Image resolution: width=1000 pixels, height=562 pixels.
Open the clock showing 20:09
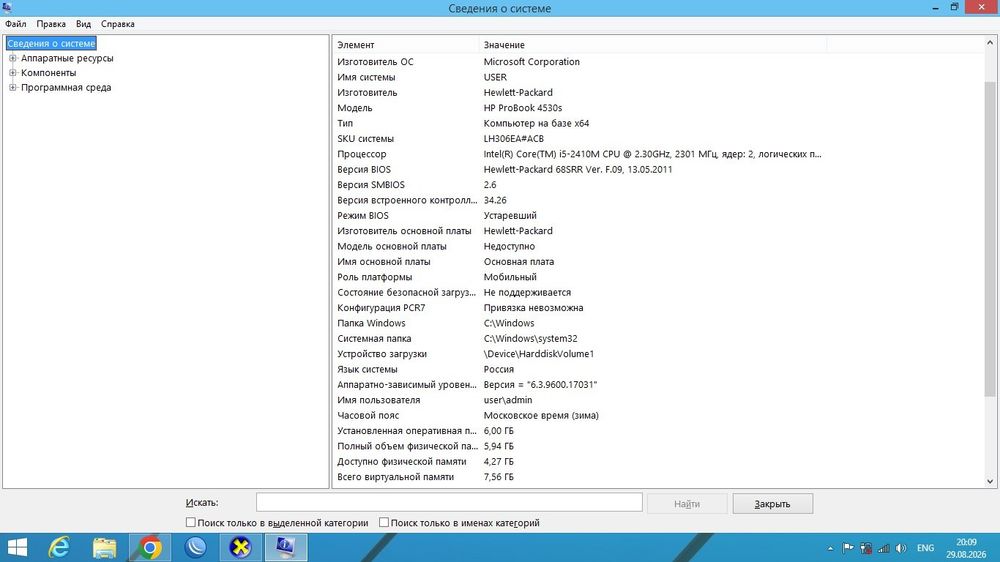(966, 548)
